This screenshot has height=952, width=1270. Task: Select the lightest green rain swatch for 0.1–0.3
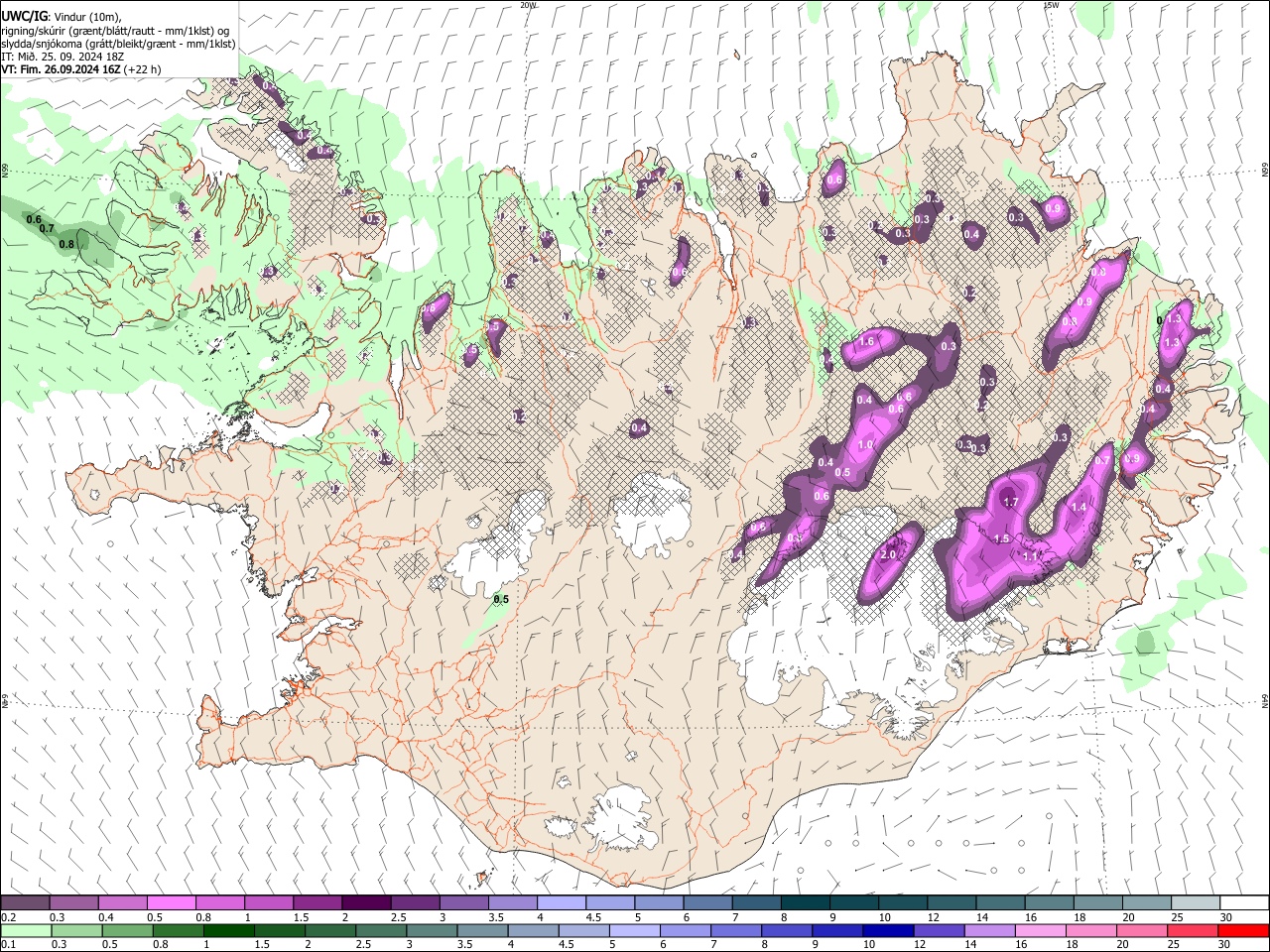click(25, 930)
